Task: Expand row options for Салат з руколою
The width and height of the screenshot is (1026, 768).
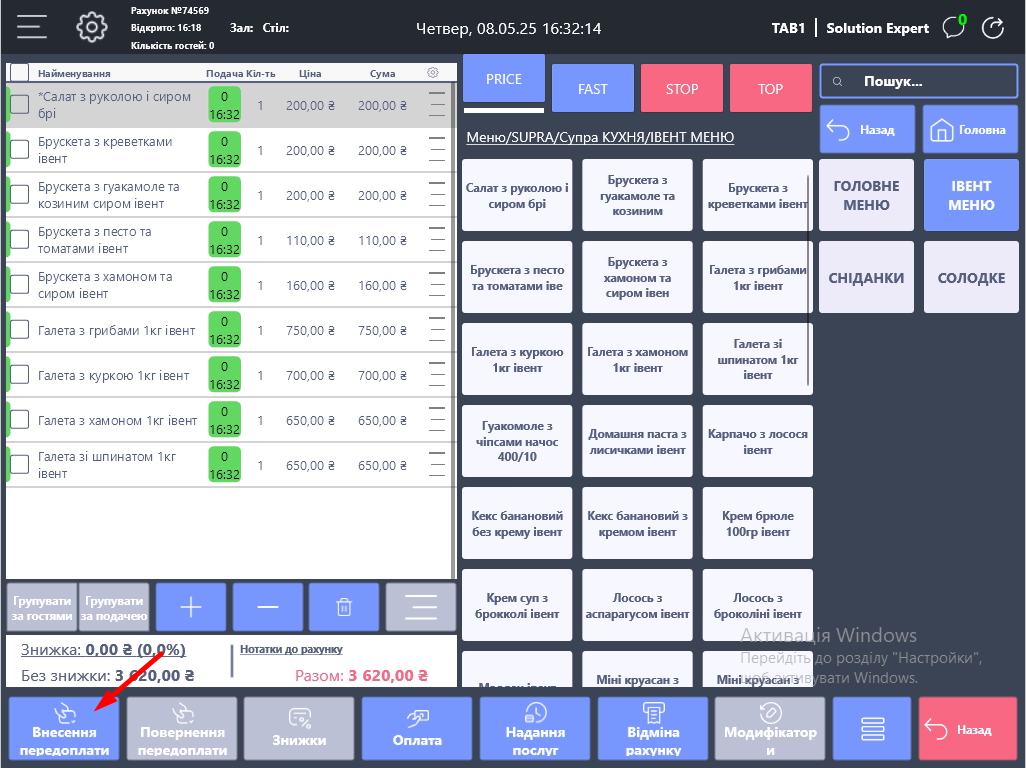Action: click(437, 105)
